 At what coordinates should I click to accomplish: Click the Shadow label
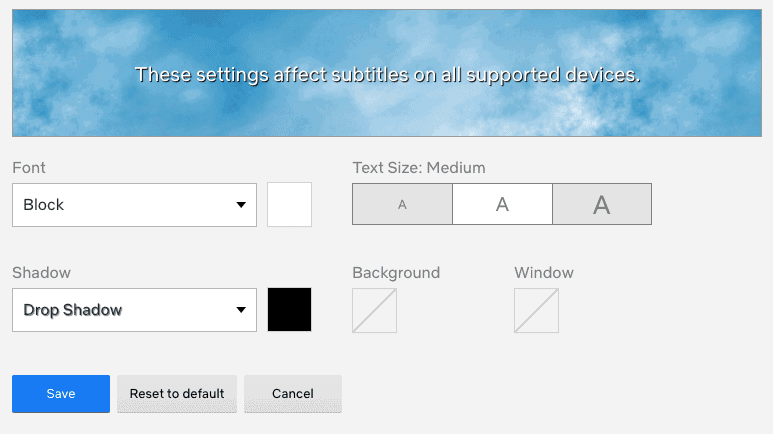(41, 273)
